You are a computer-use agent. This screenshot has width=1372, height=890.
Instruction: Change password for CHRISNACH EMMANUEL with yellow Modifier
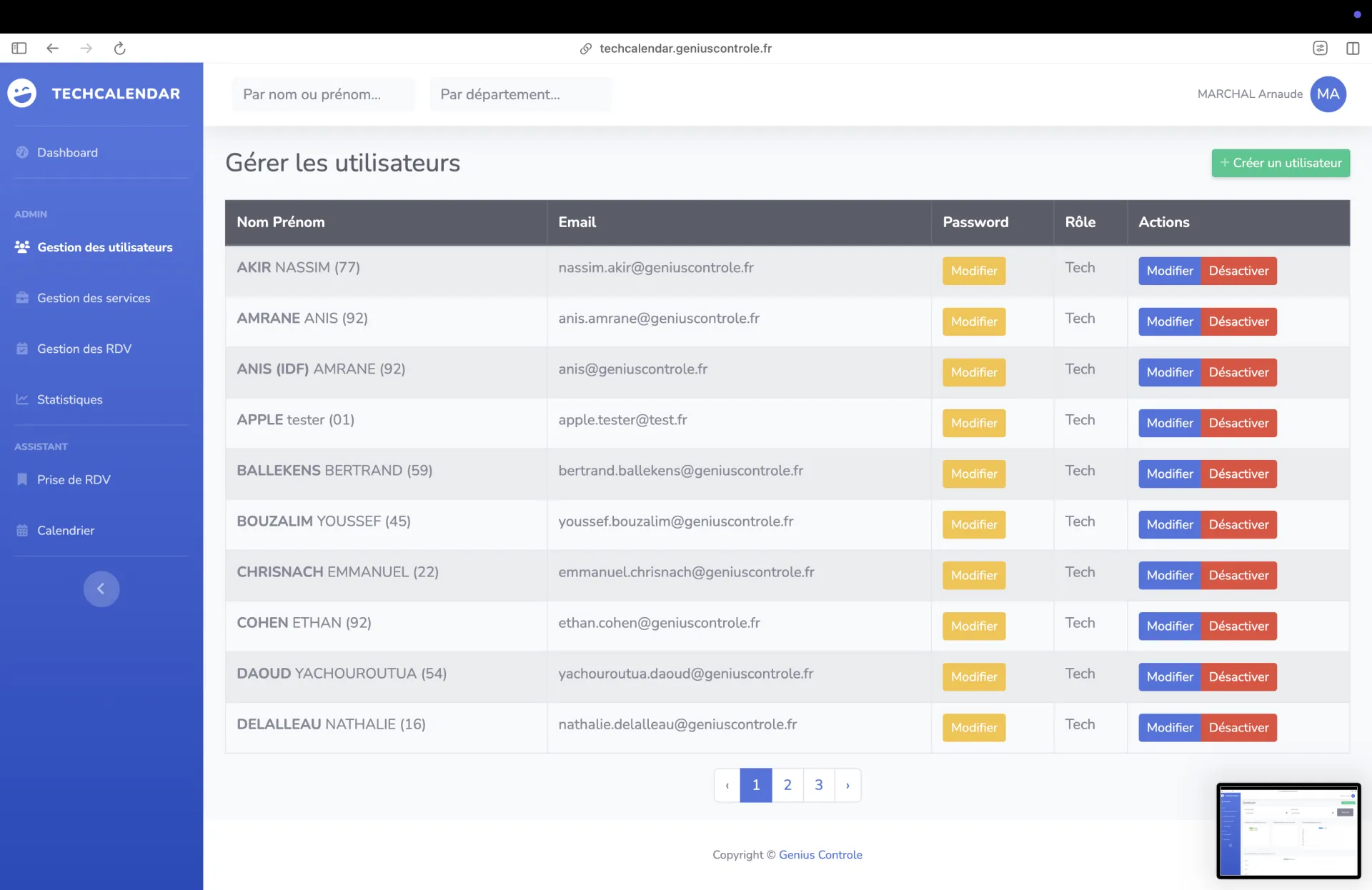click(973, 575)
